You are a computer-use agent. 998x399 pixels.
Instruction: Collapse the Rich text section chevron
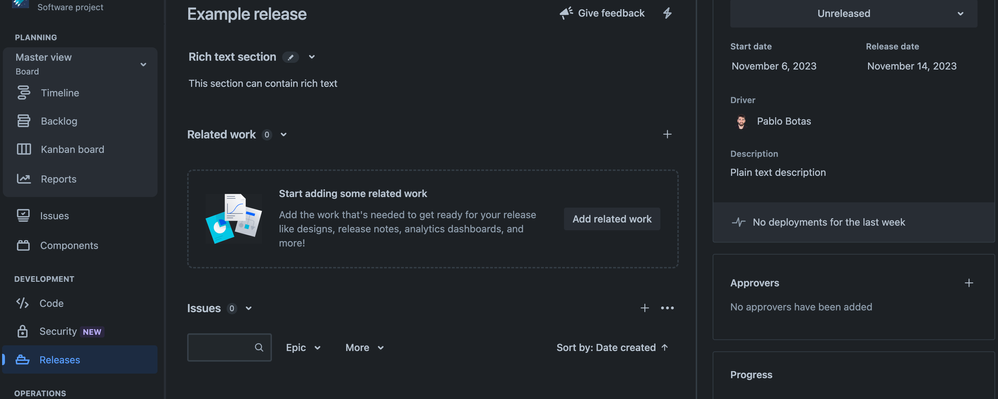coord(312,57)
